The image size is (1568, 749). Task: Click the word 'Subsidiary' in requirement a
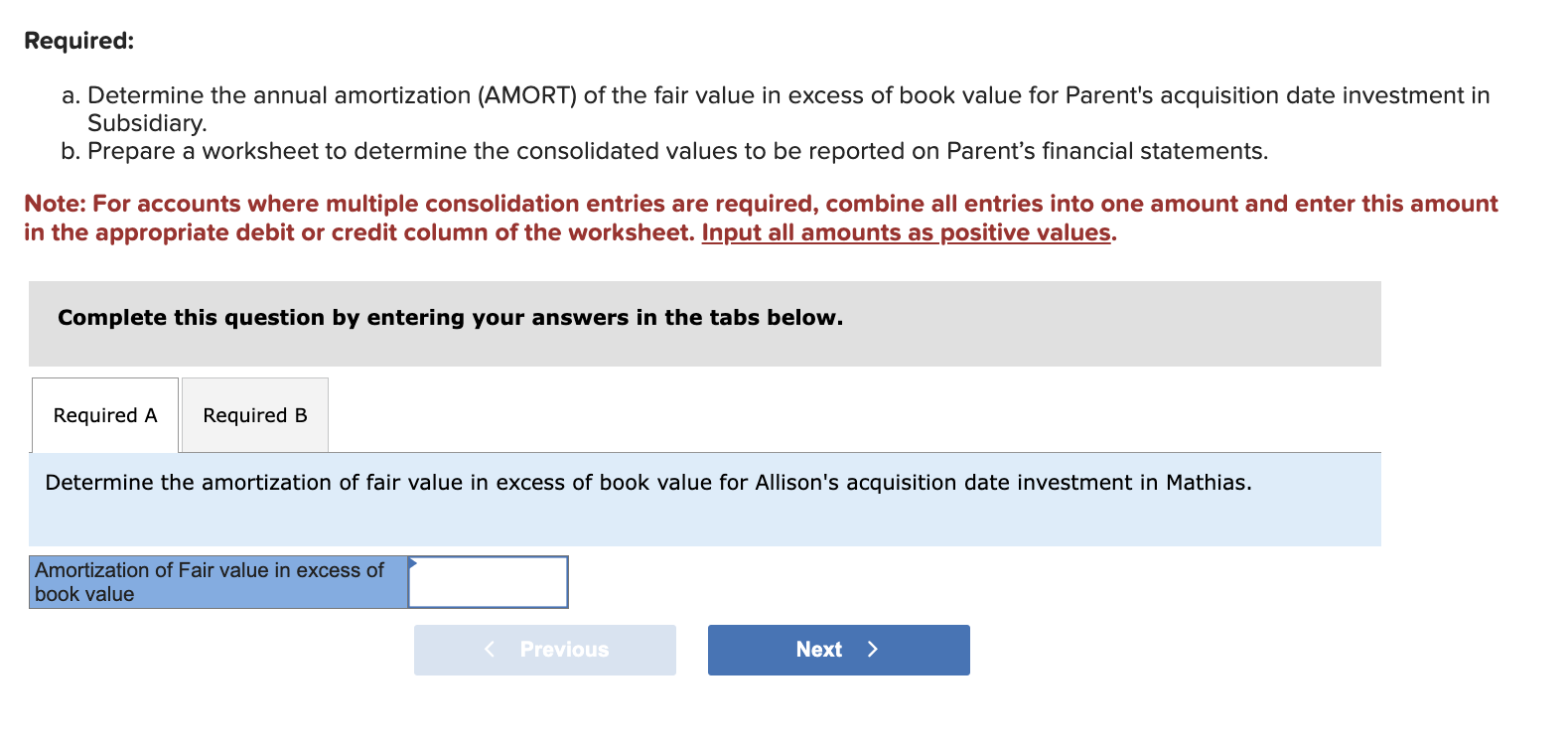(145, 123)
